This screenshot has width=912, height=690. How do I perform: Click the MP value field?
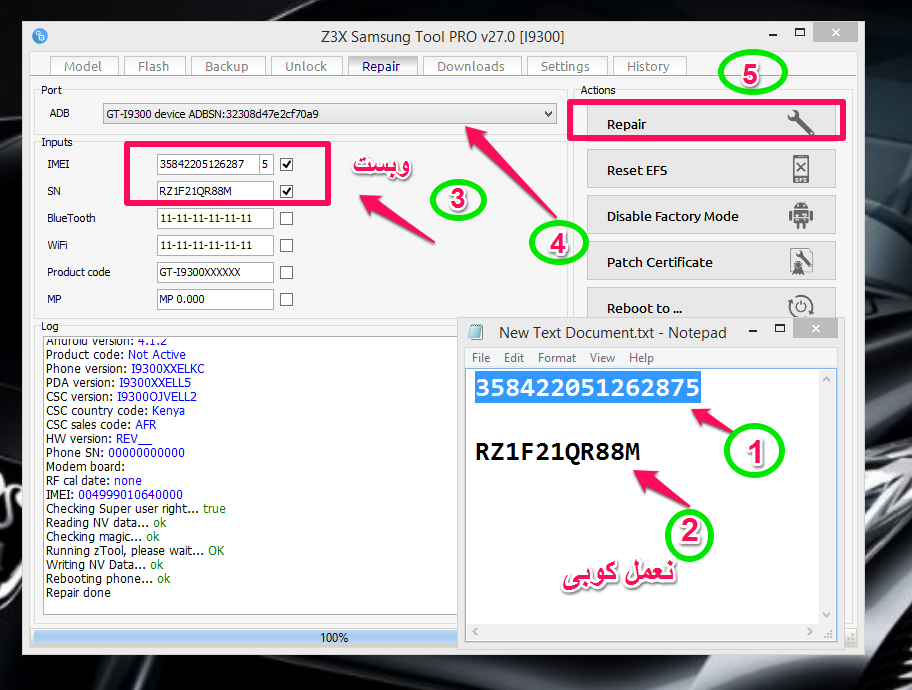coord(215,300)
